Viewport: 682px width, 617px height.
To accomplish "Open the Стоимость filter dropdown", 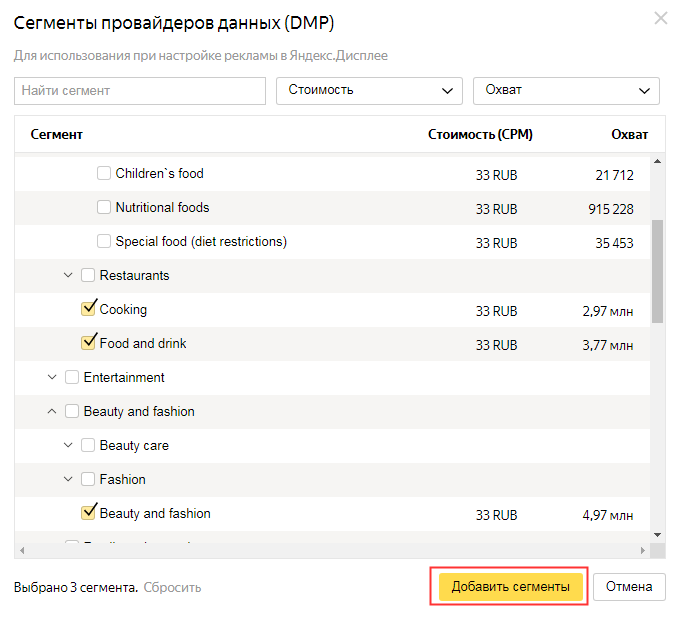I will [x=369, y=90].
